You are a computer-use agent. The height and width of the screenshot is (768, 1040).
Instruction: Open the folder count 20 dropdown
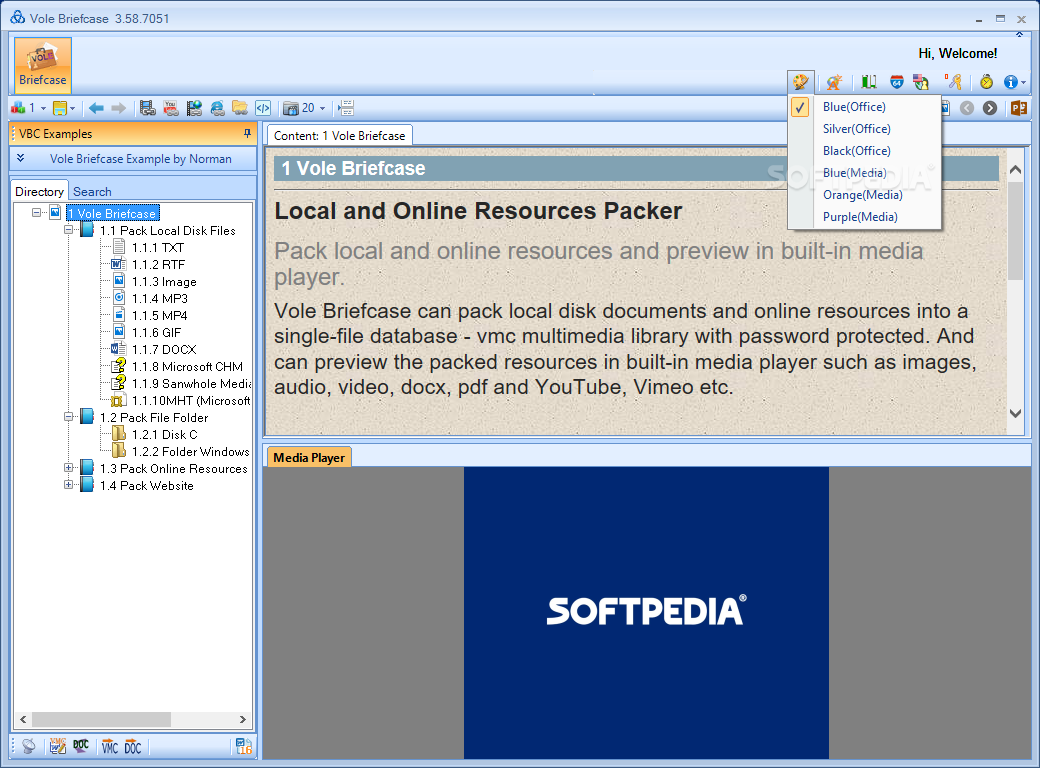pos(322,108)
